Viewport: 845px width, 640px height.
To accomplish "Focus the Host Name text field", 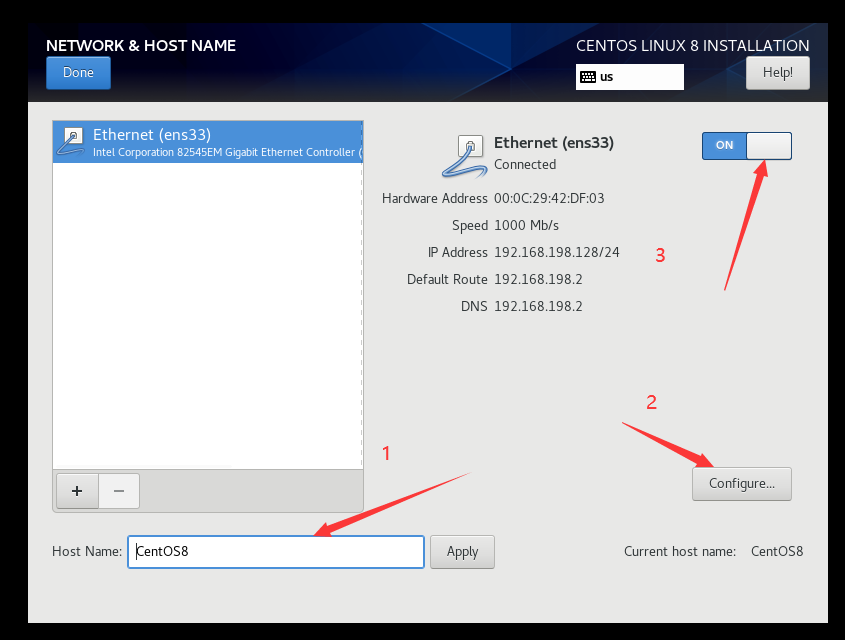I will [276, 552].
